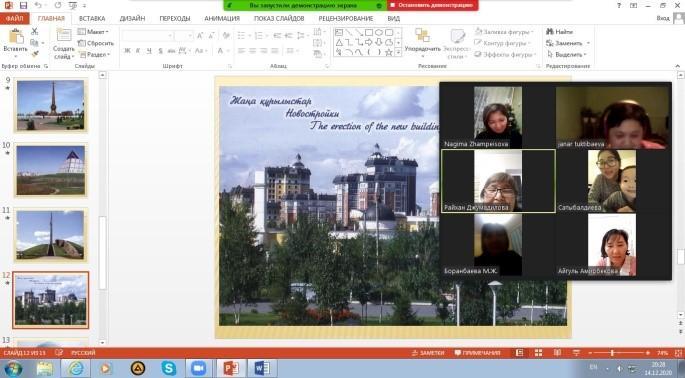Select the rectangle shape in shapes gallery
Image resolution: width=685 pixels, height=378 pixels.
(x=368, y=32)
